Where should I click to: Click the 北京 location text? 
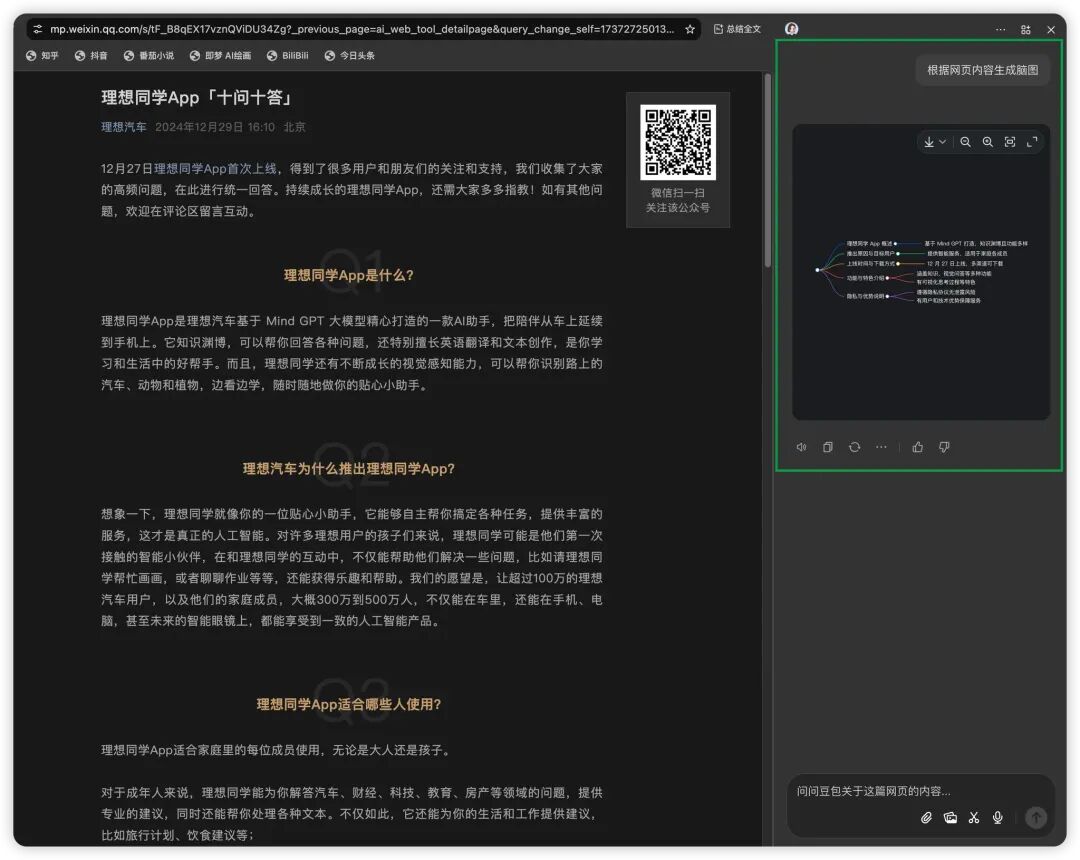point(295,127)
